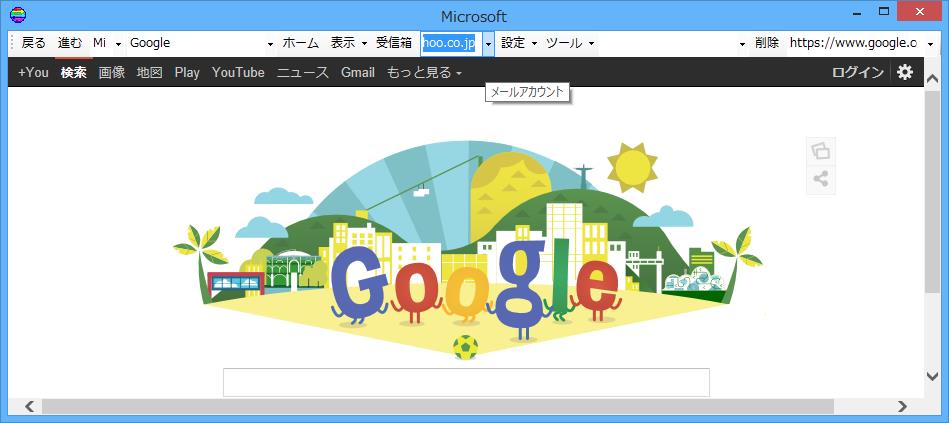Close the Microsoft window
Viewport: 949px width, 423px height.
919,12
